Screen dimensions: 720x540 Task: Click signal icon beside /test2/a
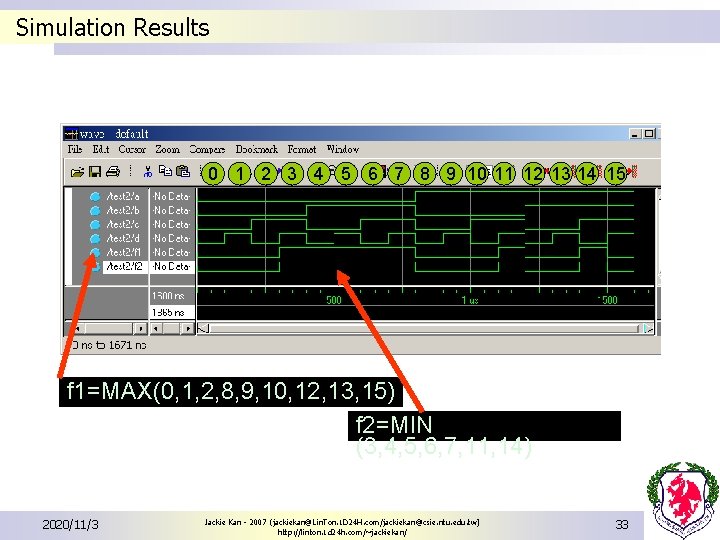[x=95, y=197]
